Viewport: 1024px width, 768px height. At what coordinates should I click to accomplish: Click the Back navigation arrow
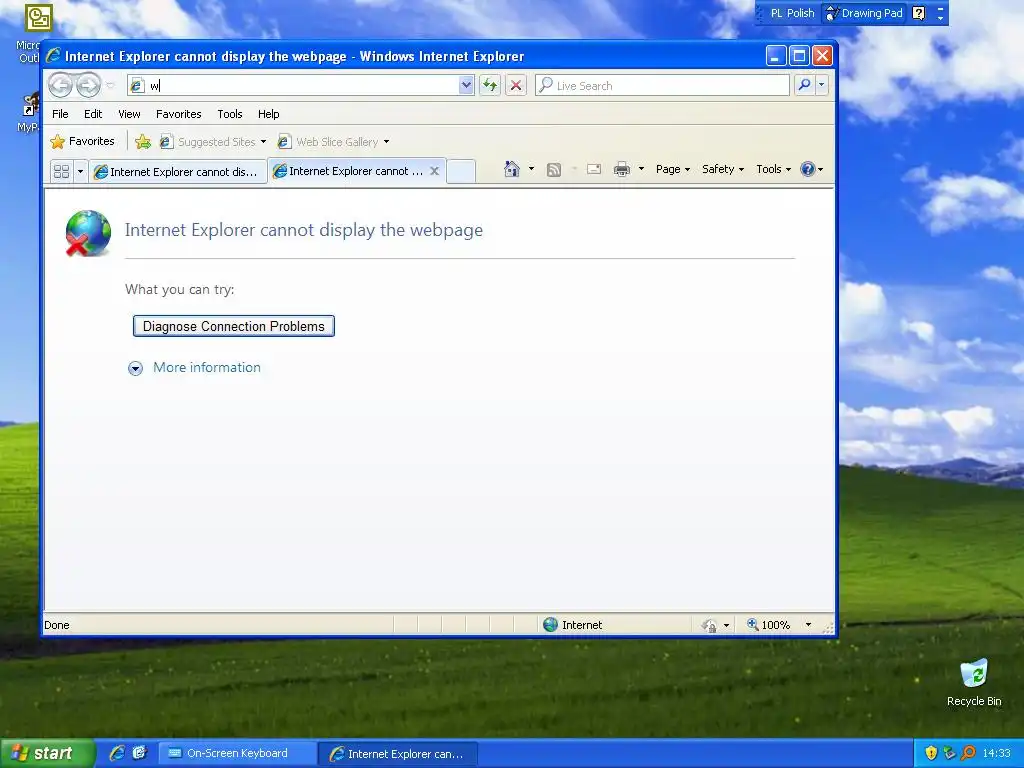(59, 85)
